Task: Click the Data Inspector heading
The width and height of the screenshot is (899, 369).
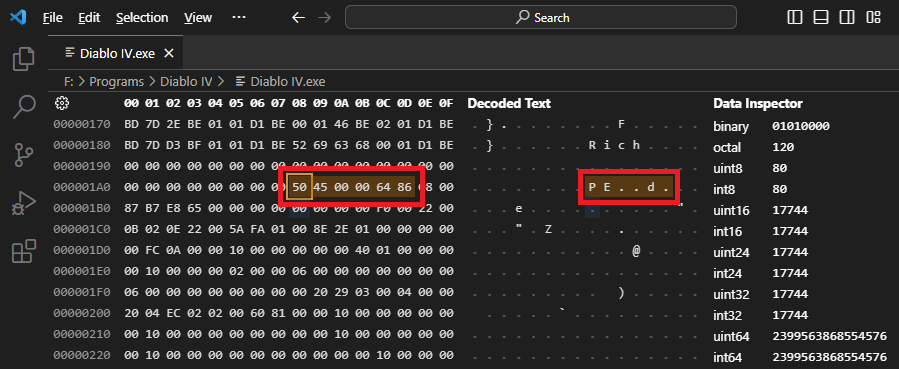Action: point(757,104)
